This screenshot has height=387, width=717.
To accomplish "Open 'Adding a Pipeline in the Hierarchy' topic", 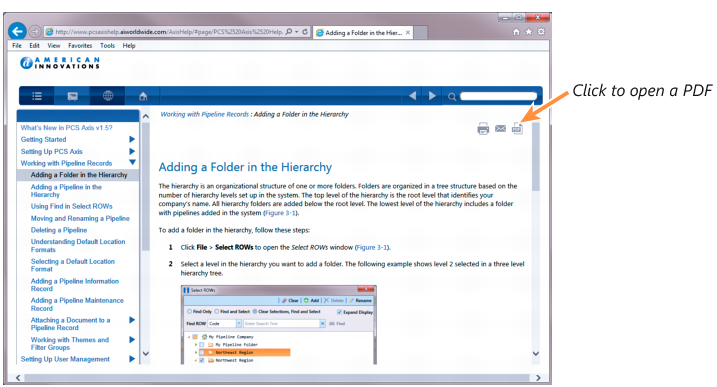I will tap(66, 191).
